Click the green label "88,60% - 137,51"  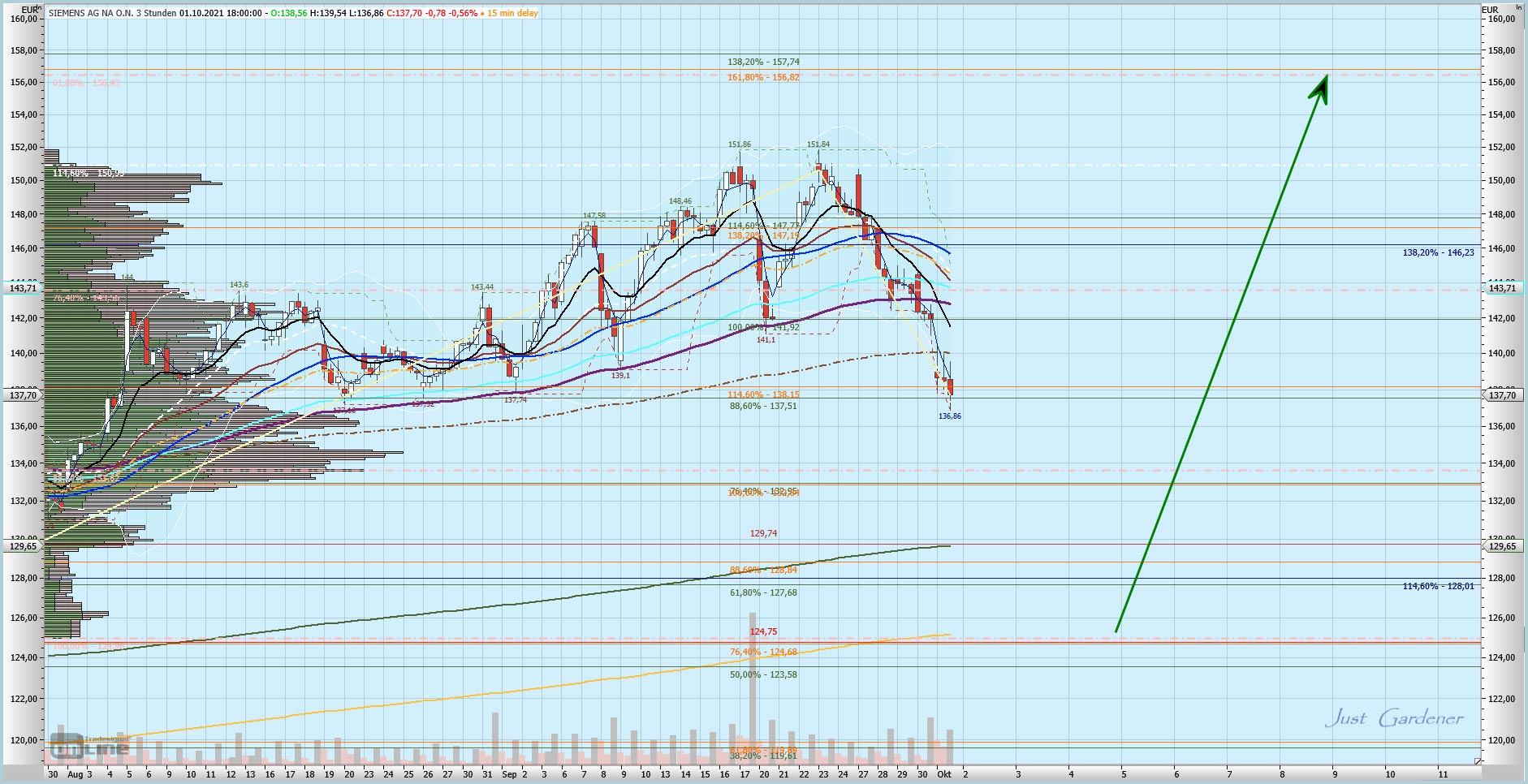pos(763,406)
